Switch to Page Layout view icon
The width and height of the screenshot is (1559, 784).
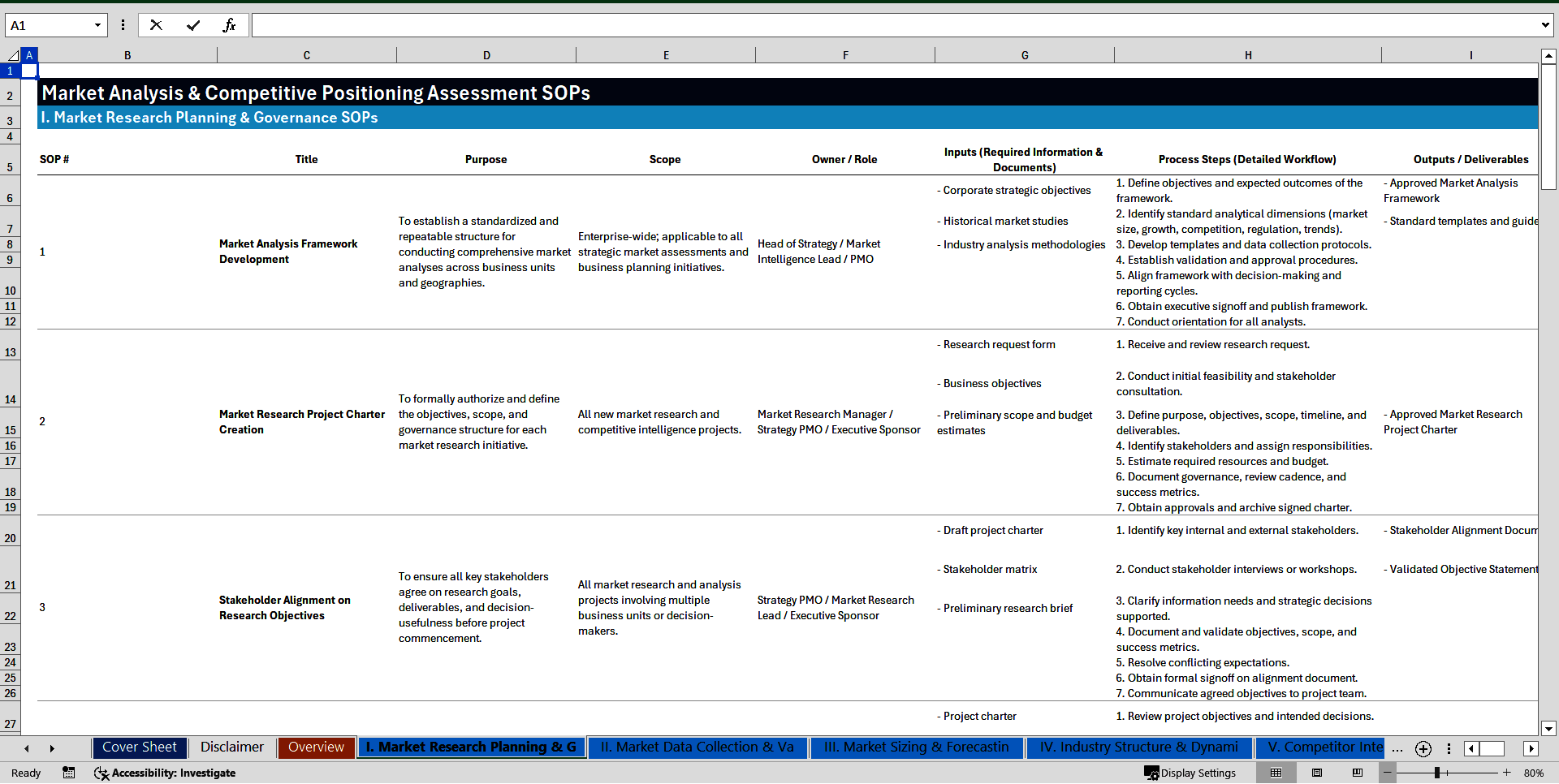(1315, 773)
